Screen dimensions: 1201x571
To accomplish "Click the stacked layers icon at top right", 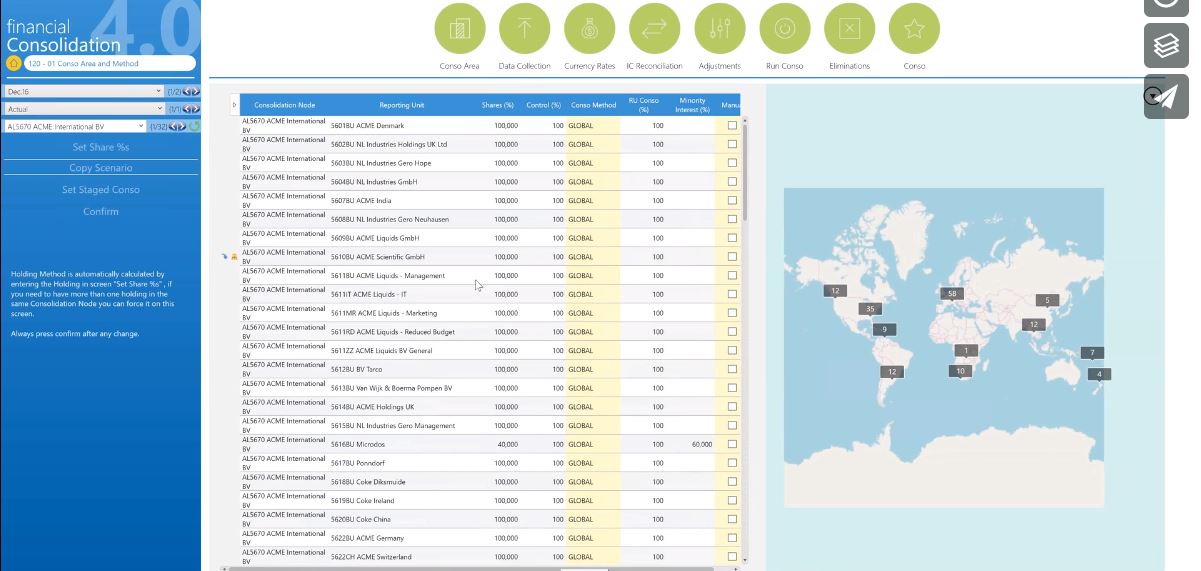I will tap(1166, 45).
